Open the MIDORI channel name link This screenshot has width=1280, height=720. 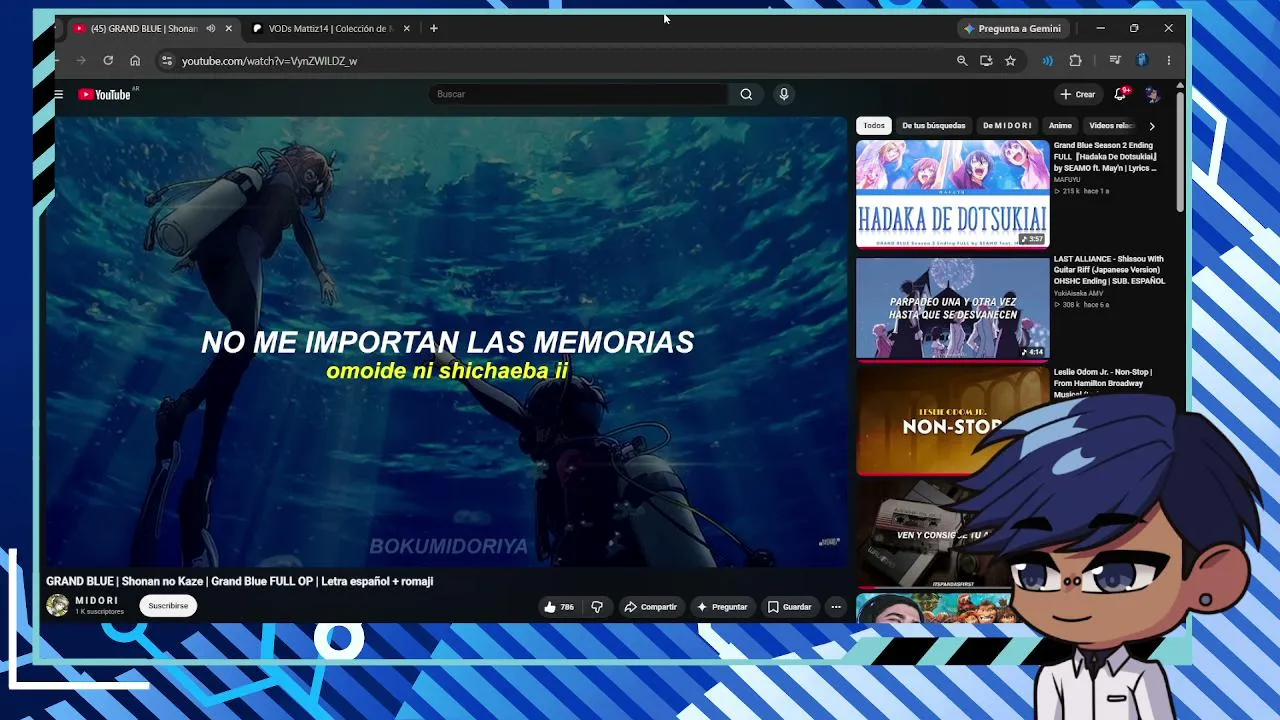click(x=97, y=600)
